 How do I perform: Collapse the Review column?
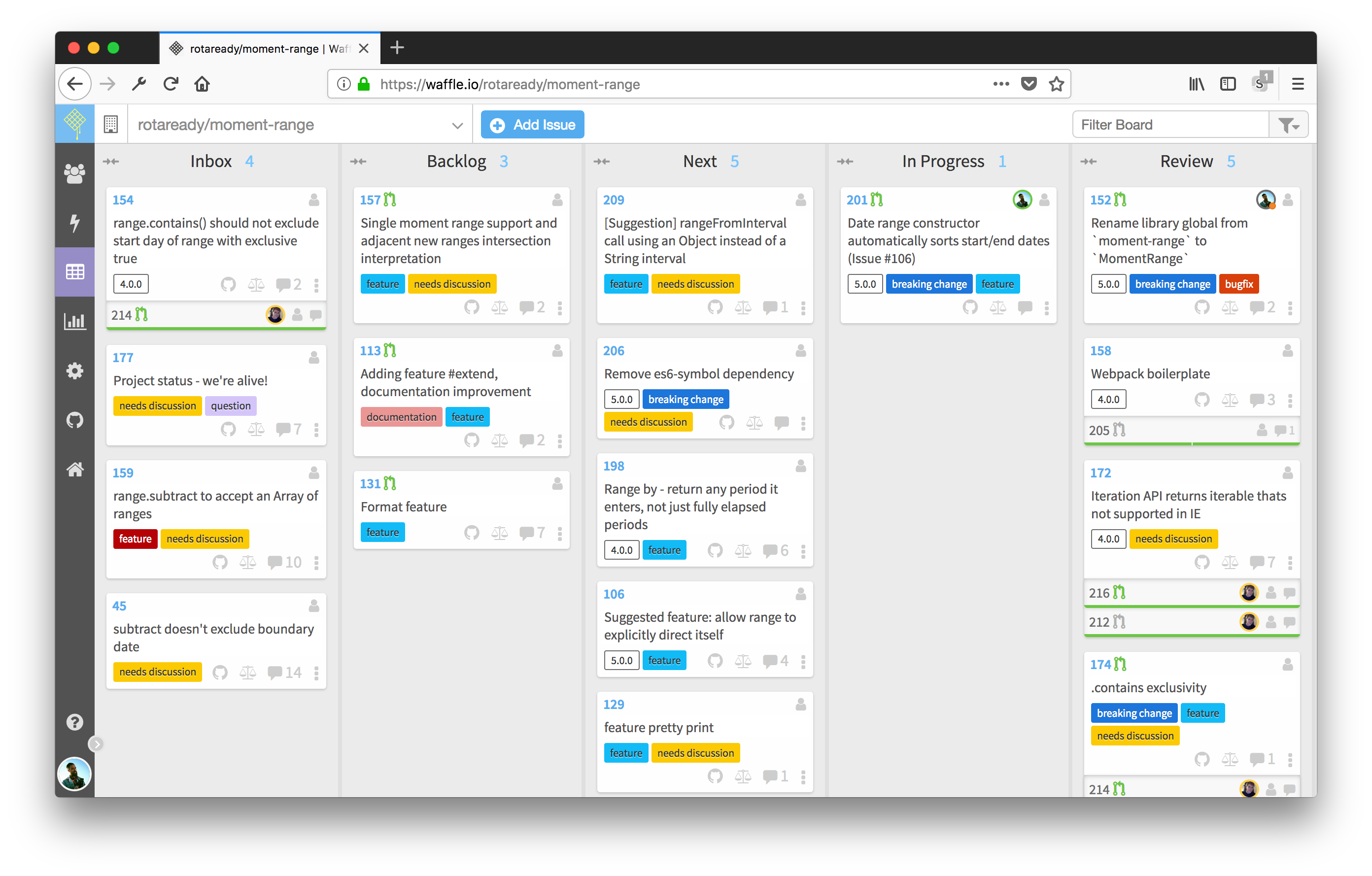coord(1088,162)
